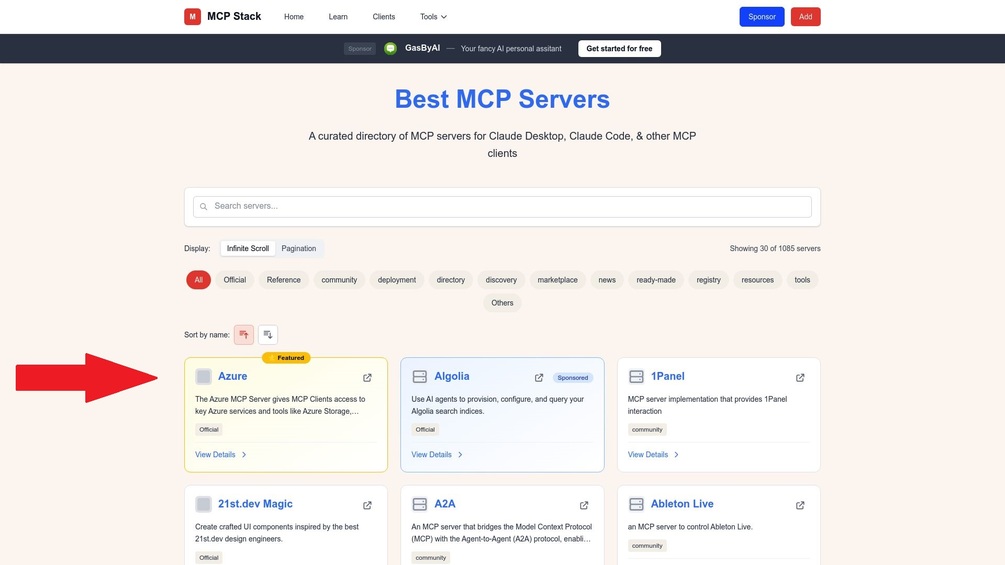
Task: Filter servers by registry tag
Action: (708, 280)
